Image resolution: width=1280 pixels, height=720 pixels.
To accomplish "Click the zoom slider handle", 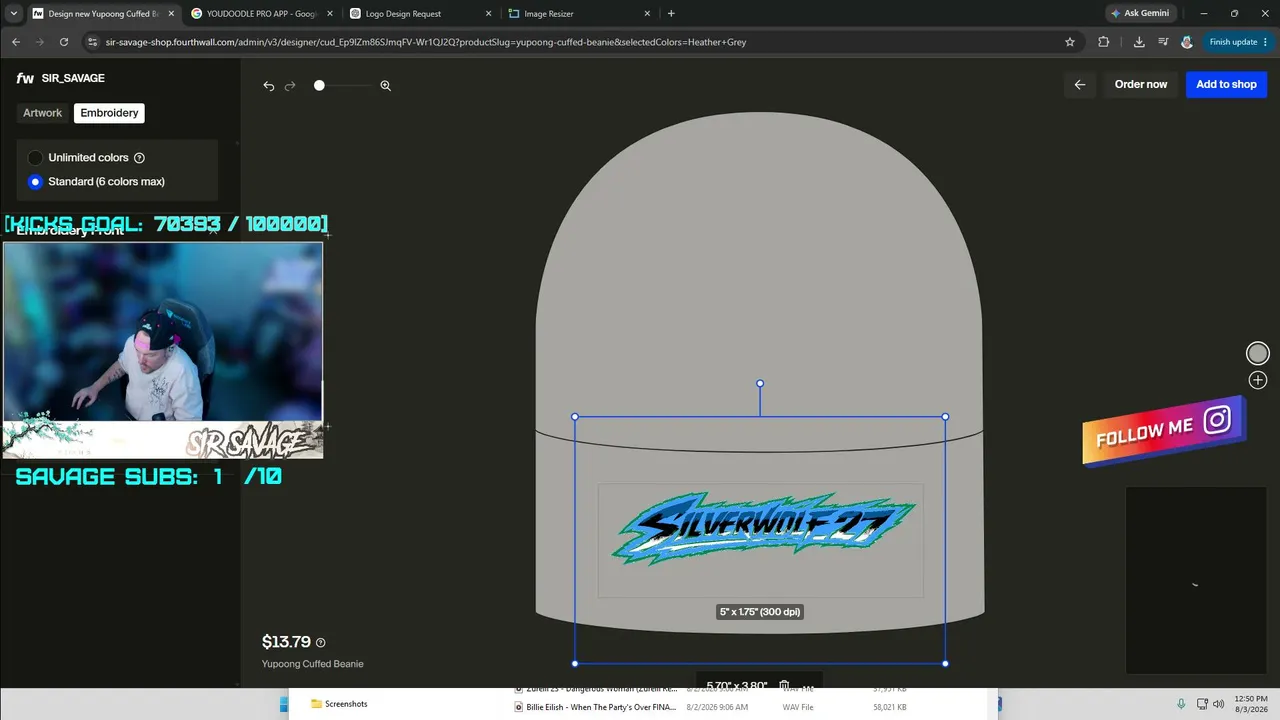I will 319,86.
